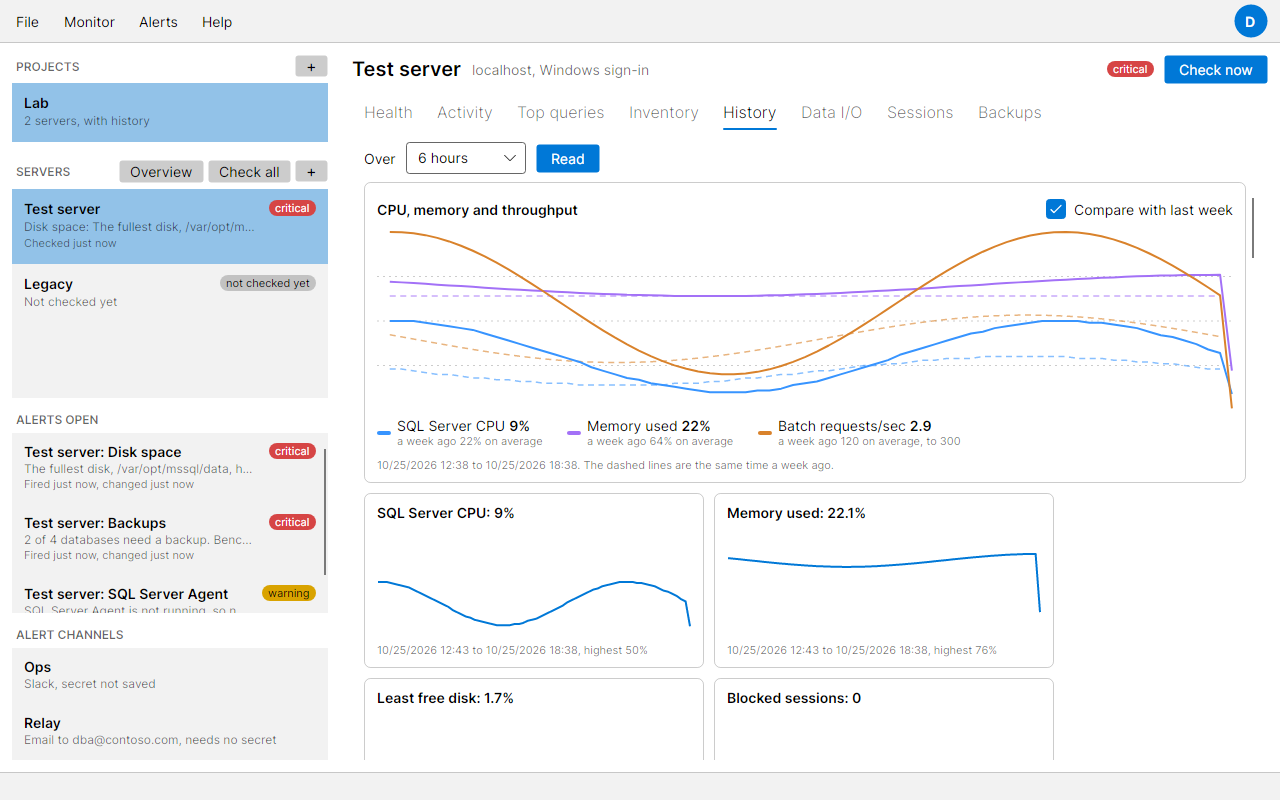This screenshot has height=800, width=1280.
Task: Click the Check now button
Action: click(1216, 70)
